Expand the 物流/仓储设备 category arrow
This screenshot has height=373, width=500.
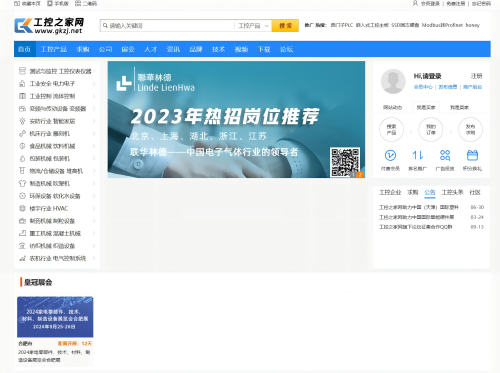pos(94,171)
